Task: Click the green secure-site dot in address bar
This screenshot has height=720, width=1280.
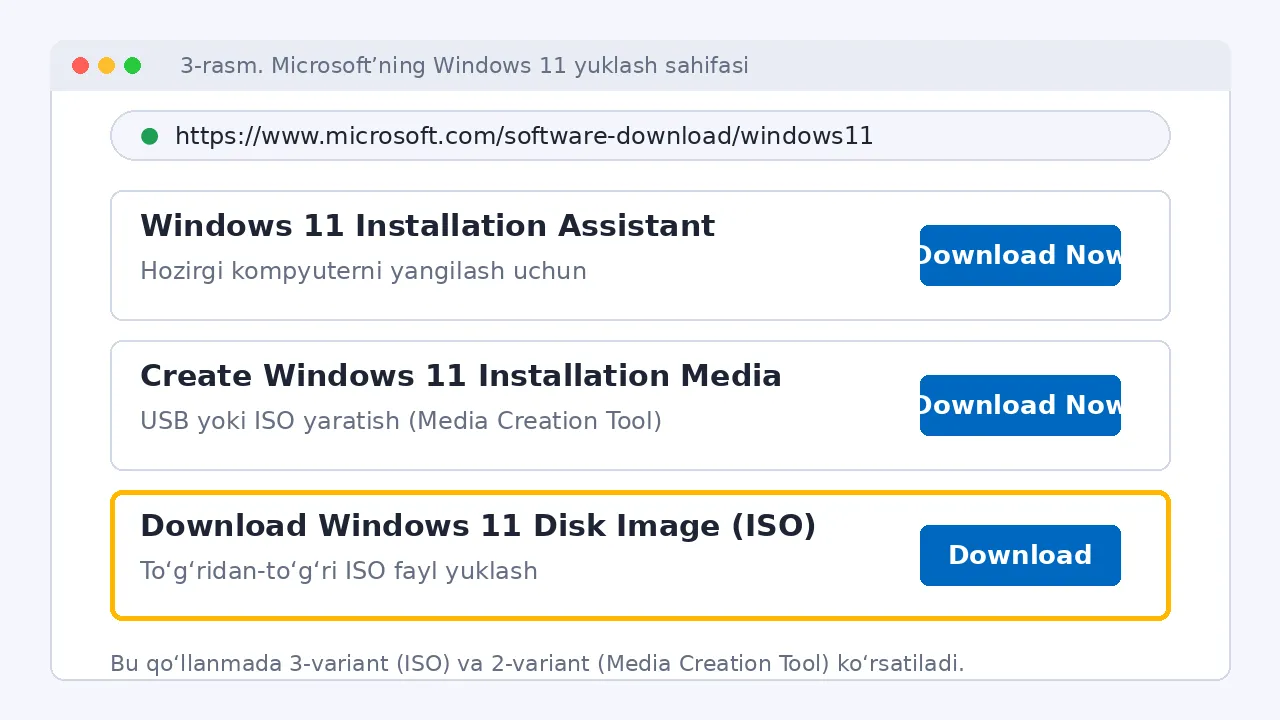Action: click(150, 136)
